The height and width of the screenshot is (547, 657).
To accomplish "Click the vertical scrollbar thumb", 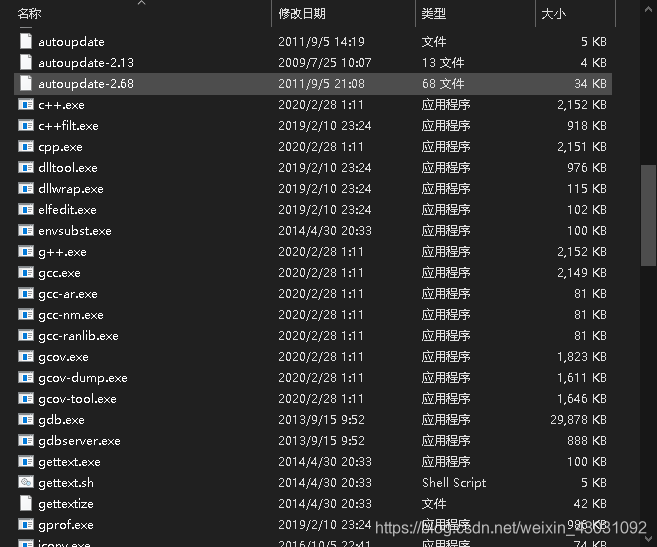I will click(648, 215).
